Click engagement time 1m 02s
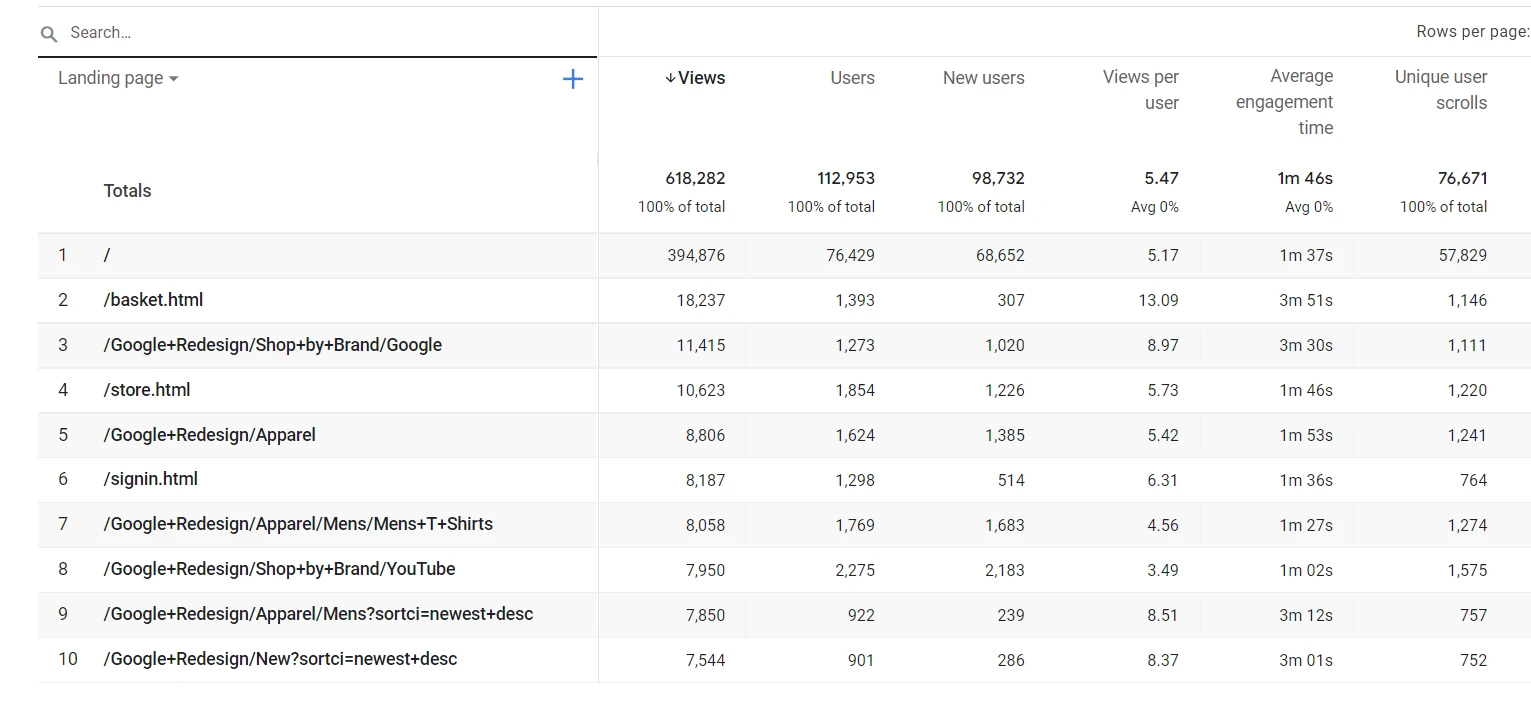 tap(1306, 571)
